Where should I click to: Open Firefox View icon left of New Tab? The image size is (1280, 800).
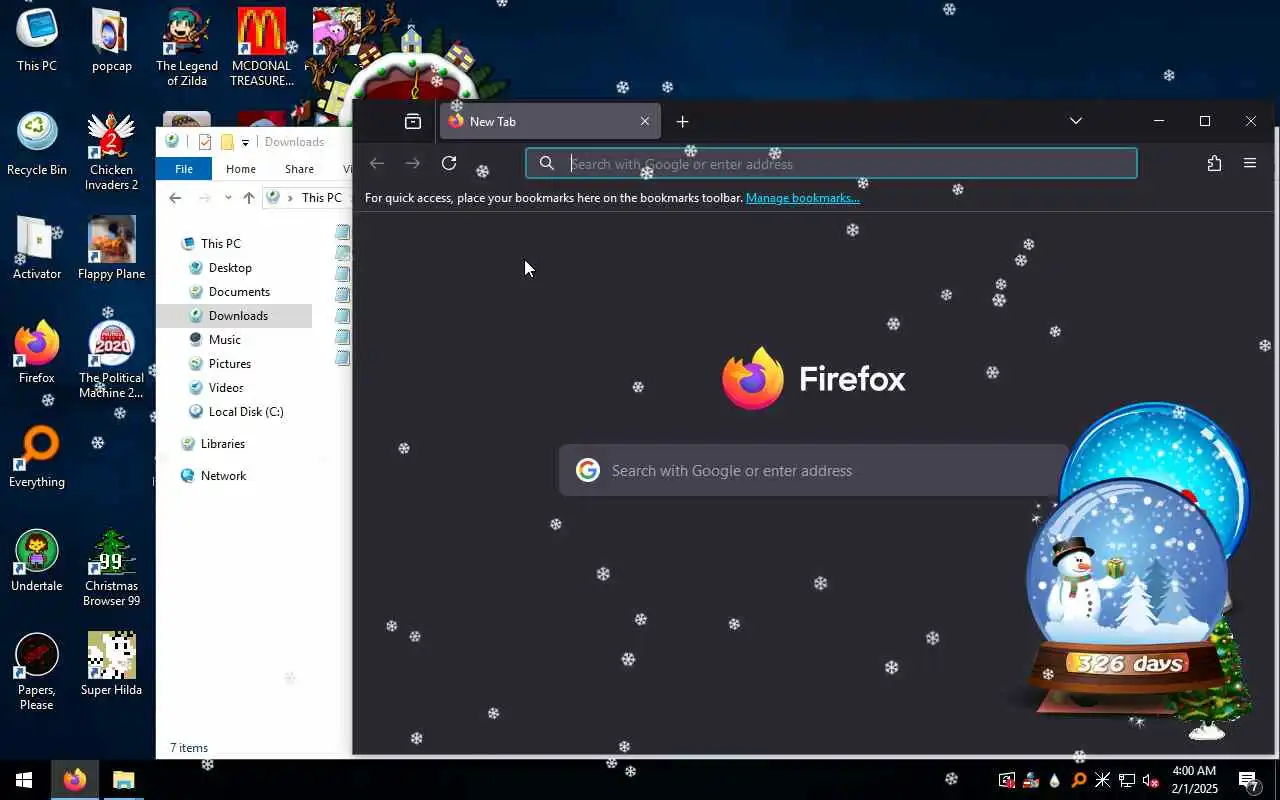point(413,121)
